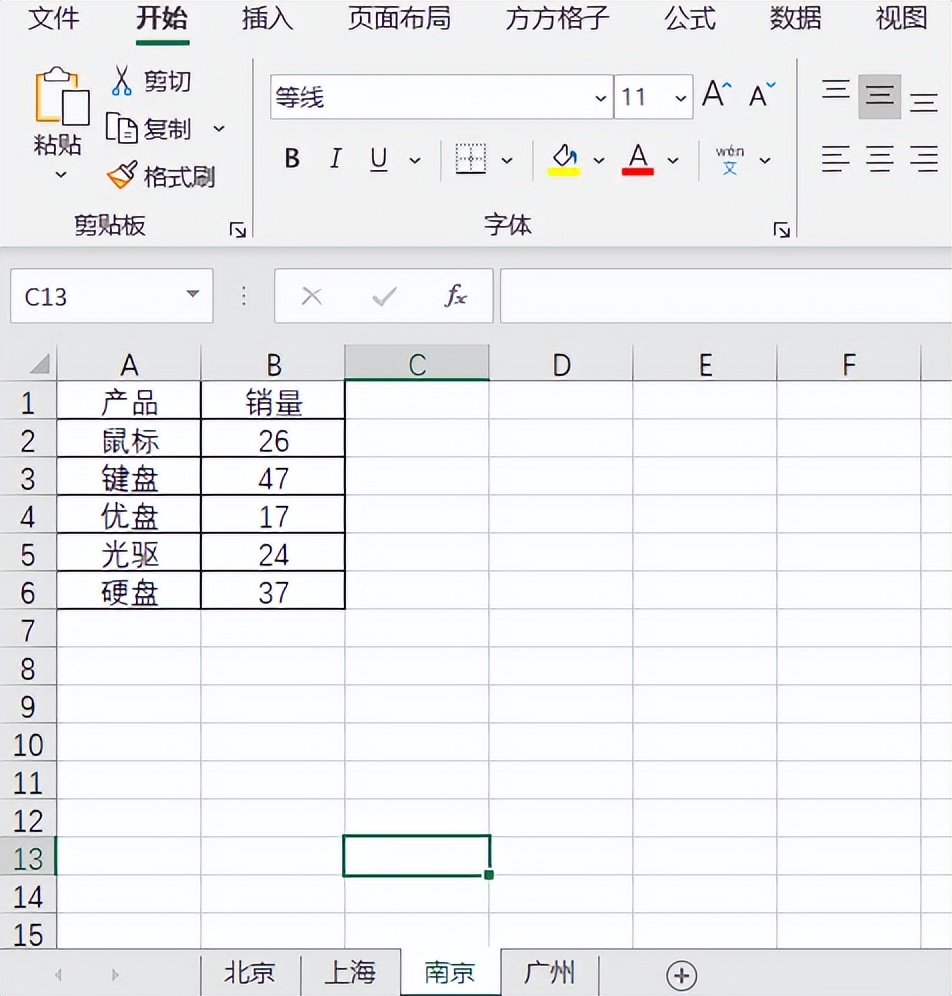Add a new worksheet with the plus button
This screenshot has width=952, height=996.
(682, 973)
